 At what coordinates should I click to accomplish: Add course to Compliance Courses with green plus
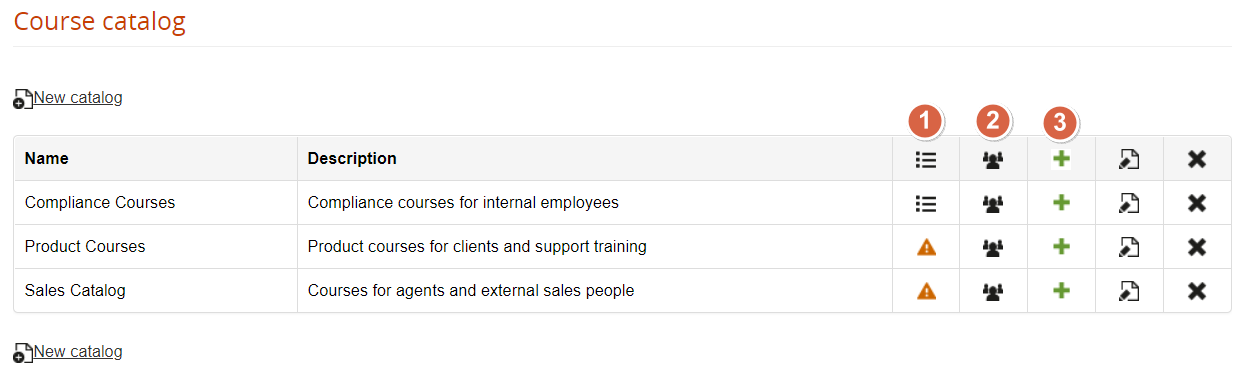tap(1061, 203)
